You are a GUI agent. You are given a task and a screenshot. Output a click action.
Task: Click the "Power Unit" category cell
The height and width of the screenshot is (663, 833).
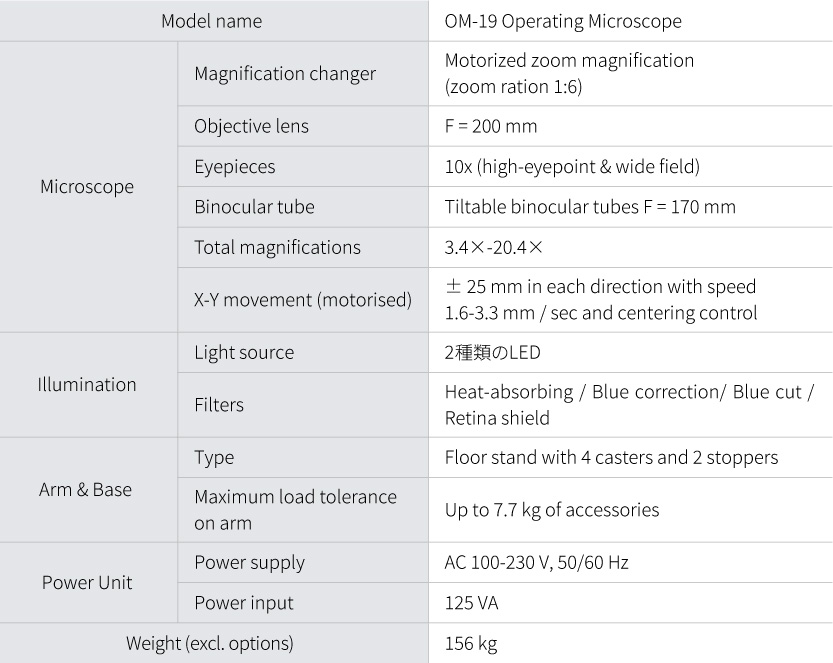[x=86, y=583]
